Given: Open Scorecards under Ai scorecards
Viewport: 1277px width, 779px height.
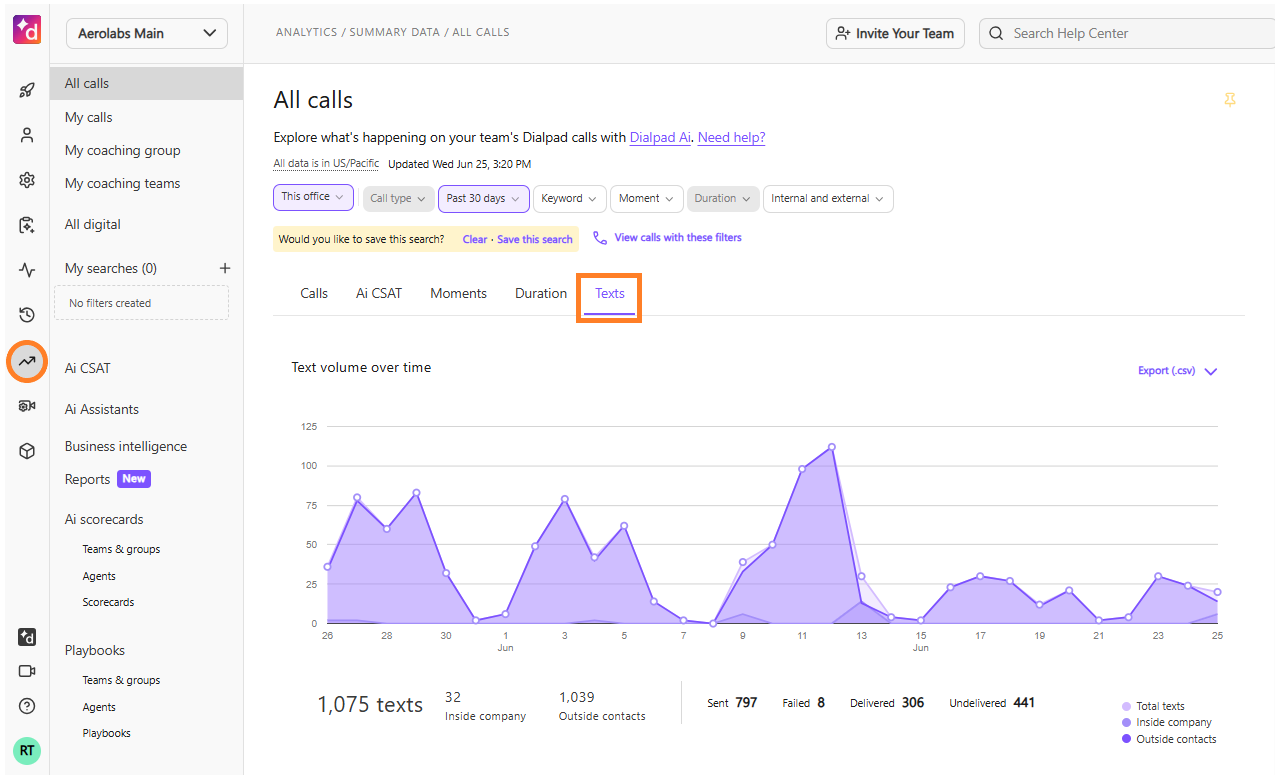Looking at the screenshot, I should click(108, 602).
